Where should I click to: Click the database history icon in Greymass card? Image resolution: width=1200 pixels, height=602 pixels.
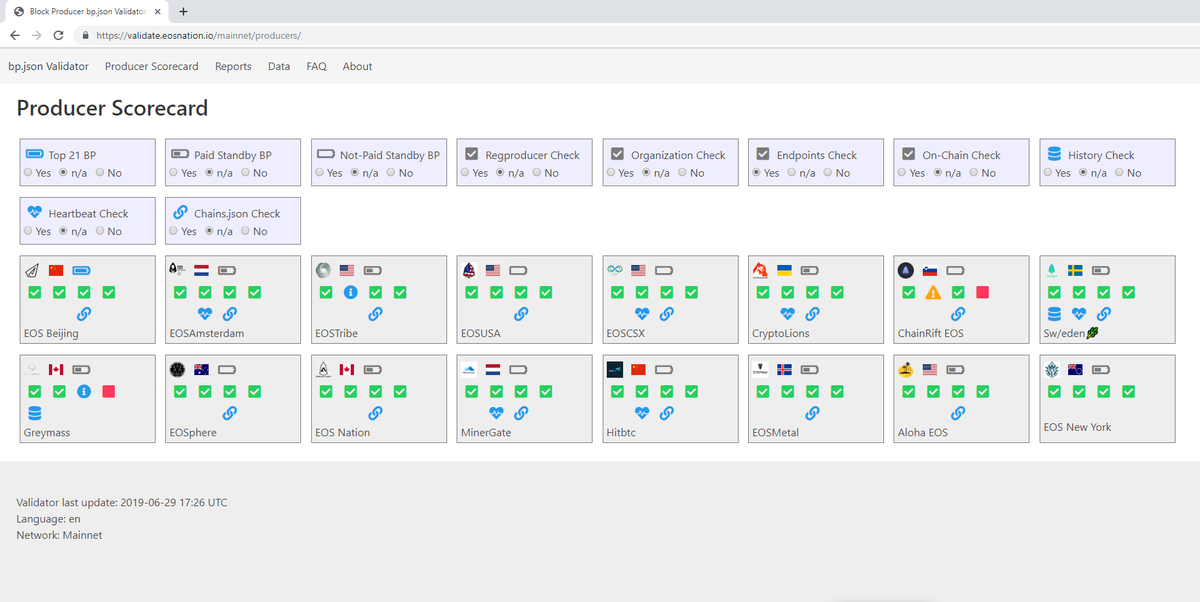coord(35,412)
